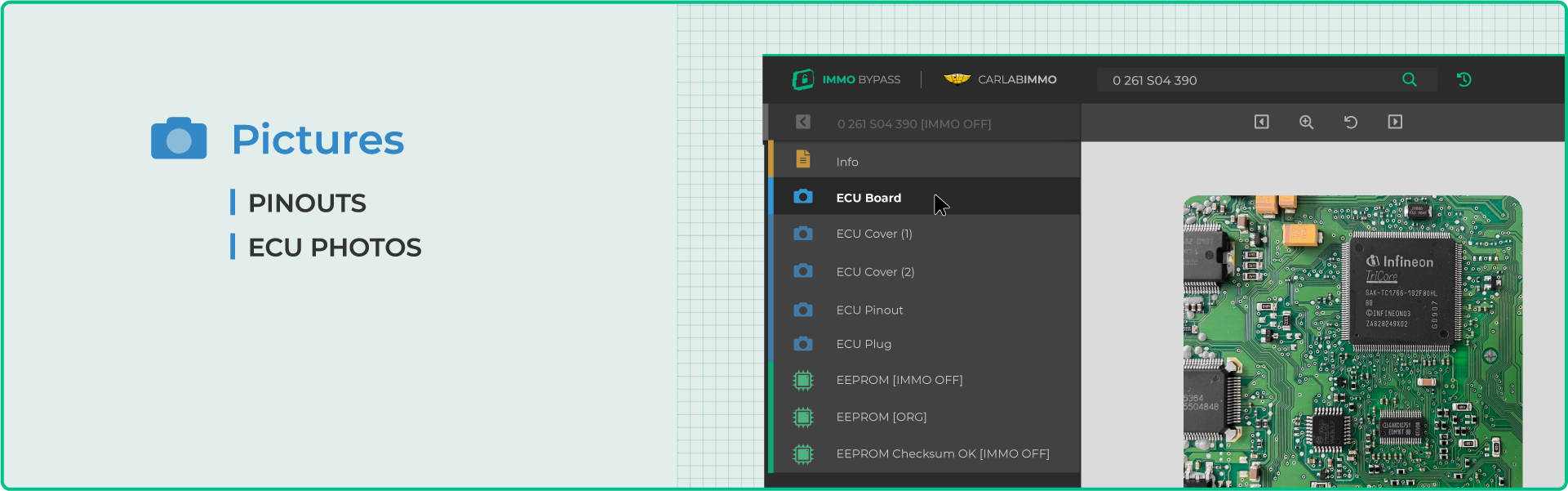The width and height of the screenshot is (1568, 491).
Task: Click the IMMO BYPASS logo
Action: point(846,80)
